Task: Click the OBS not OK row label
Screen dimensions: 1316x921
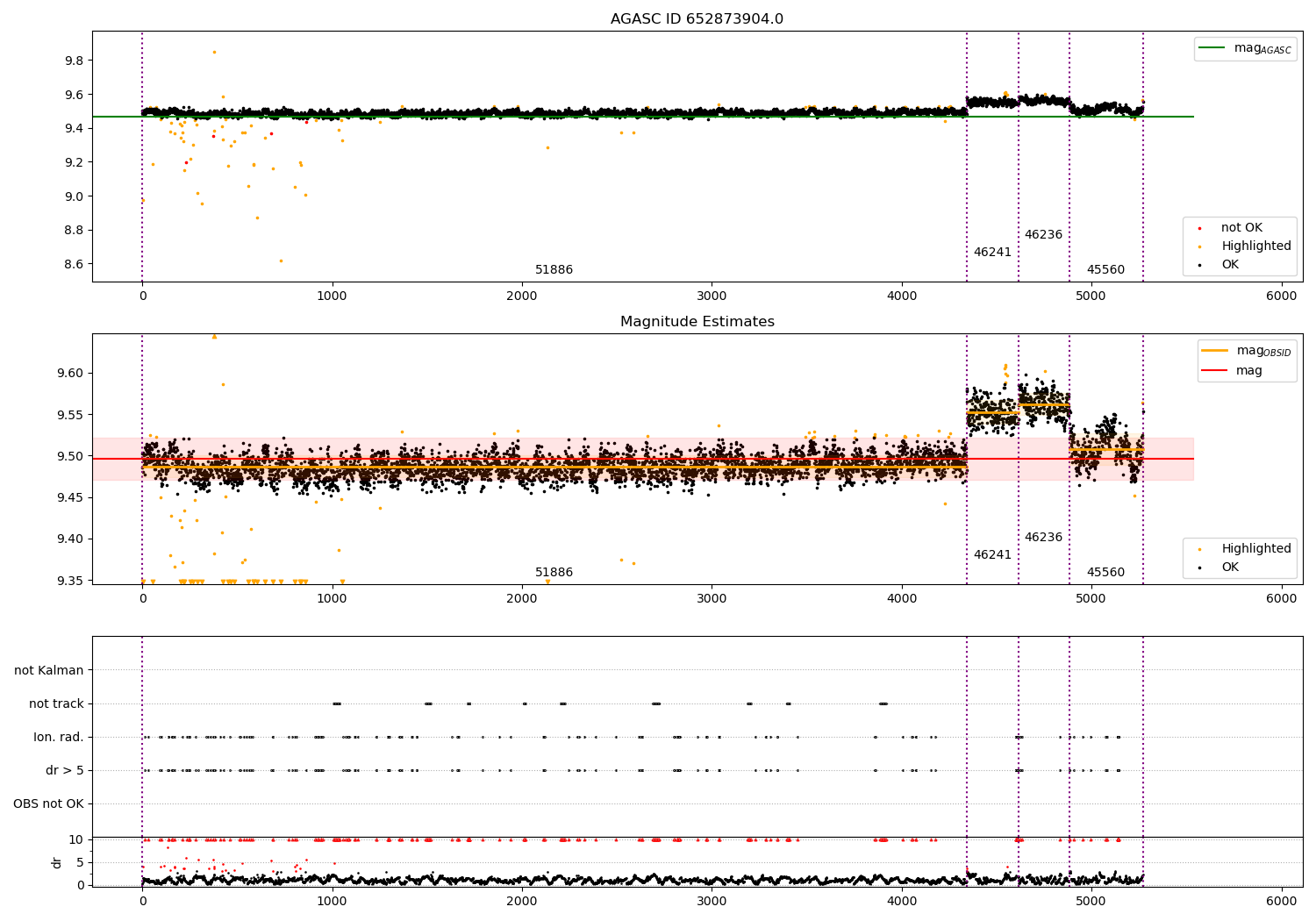Action: [x=48, y=803]
